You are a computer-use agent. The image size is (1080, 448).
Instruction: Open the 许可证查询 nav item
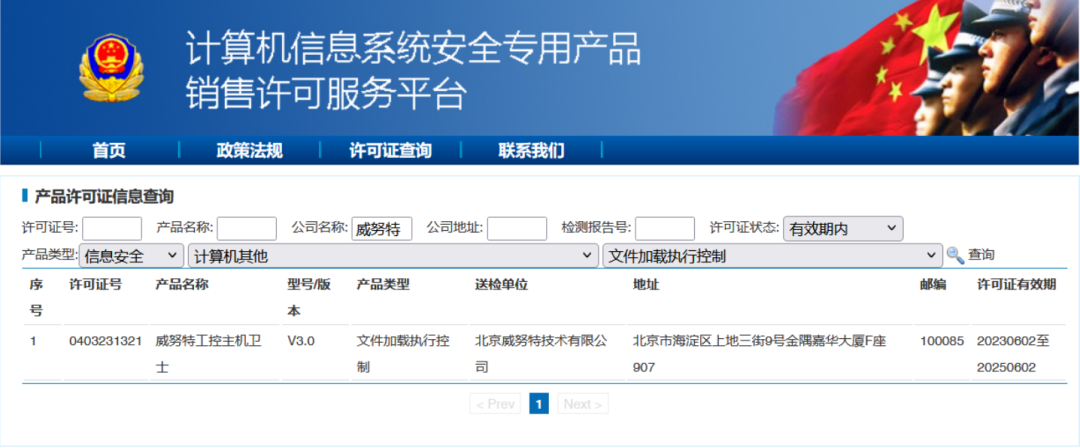391,151
